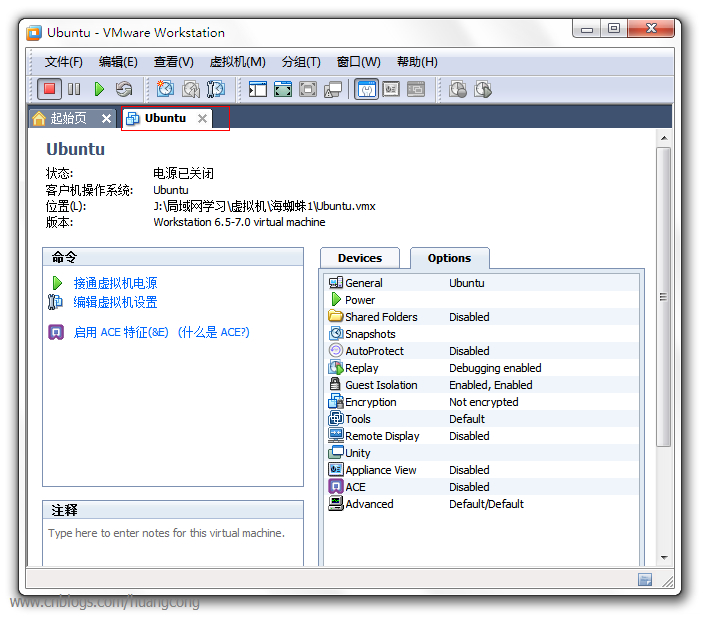Click the Revert to Snapshot toolbar icon
706x620 pixels.
[190, 89]
